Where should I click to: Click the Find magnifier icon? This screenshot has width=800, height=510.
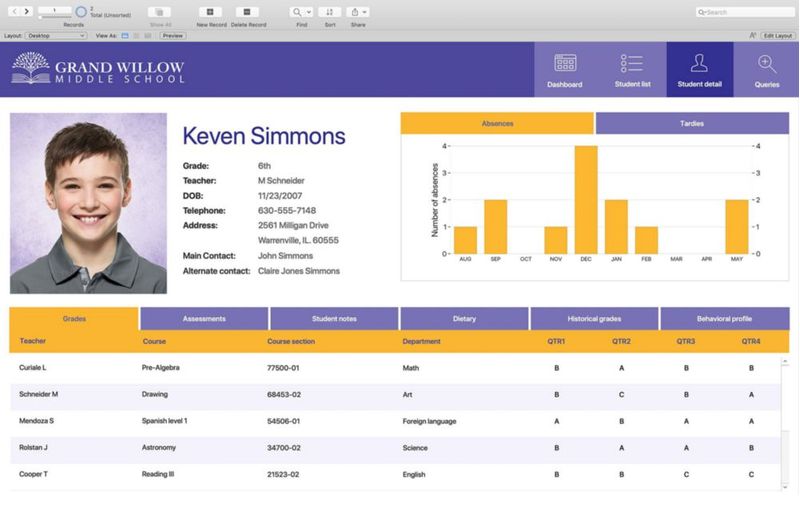point(296,12)
